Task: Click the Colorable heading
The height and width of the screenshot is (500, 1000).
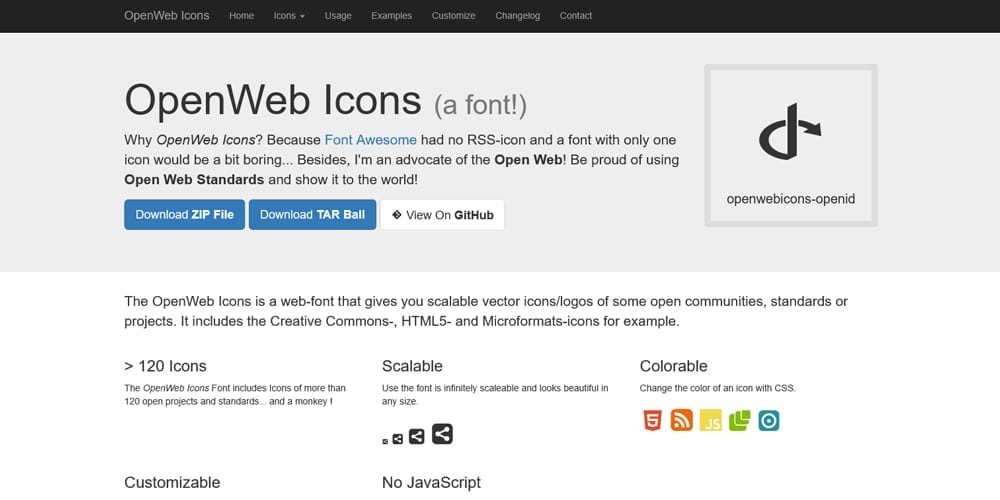Action: (673, 366)
